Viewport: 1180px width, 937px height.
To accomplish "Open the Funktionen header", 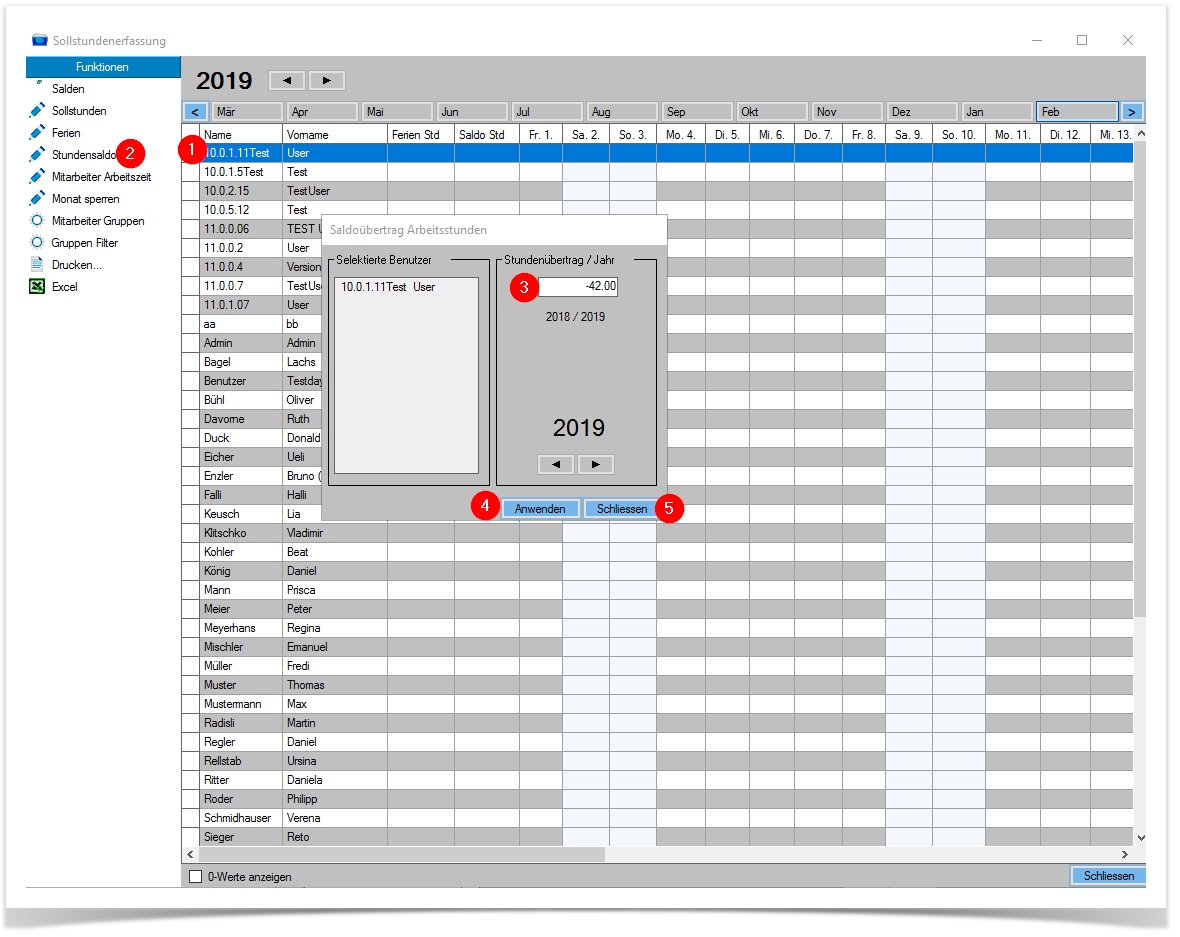I will tap(103, 67).
